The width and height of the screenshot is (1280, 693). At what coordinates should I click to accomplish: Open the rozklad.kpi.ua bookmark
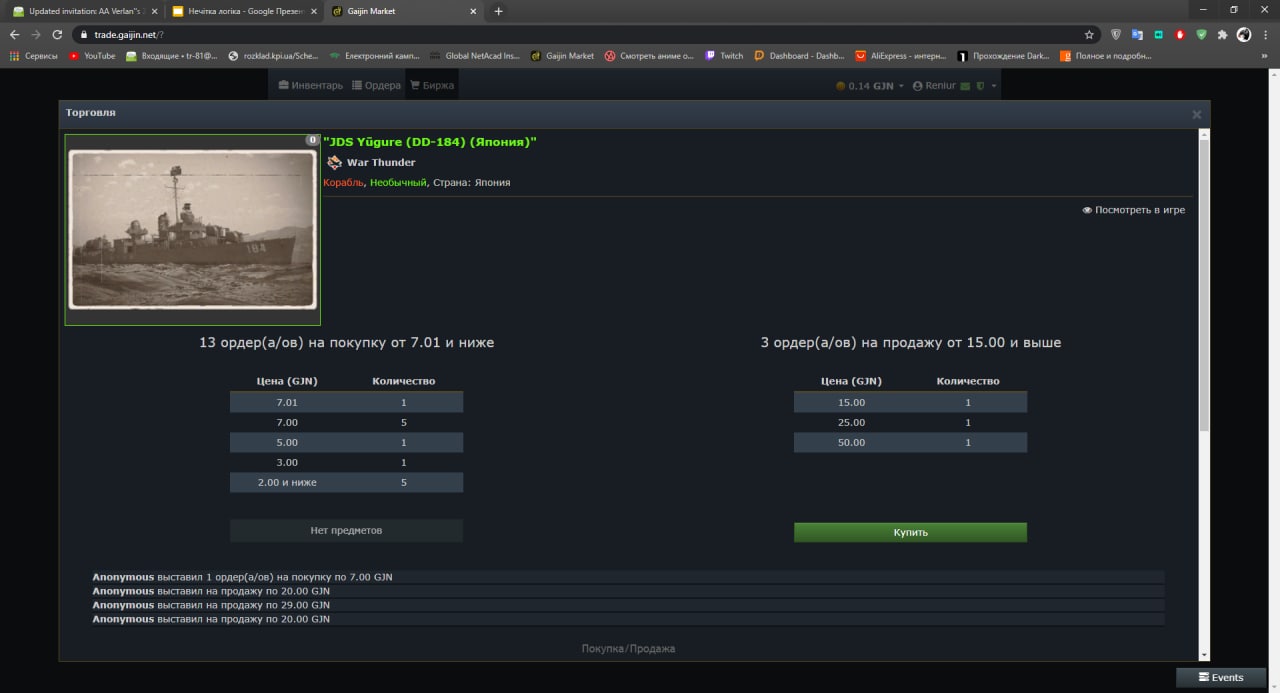point(273,56)
